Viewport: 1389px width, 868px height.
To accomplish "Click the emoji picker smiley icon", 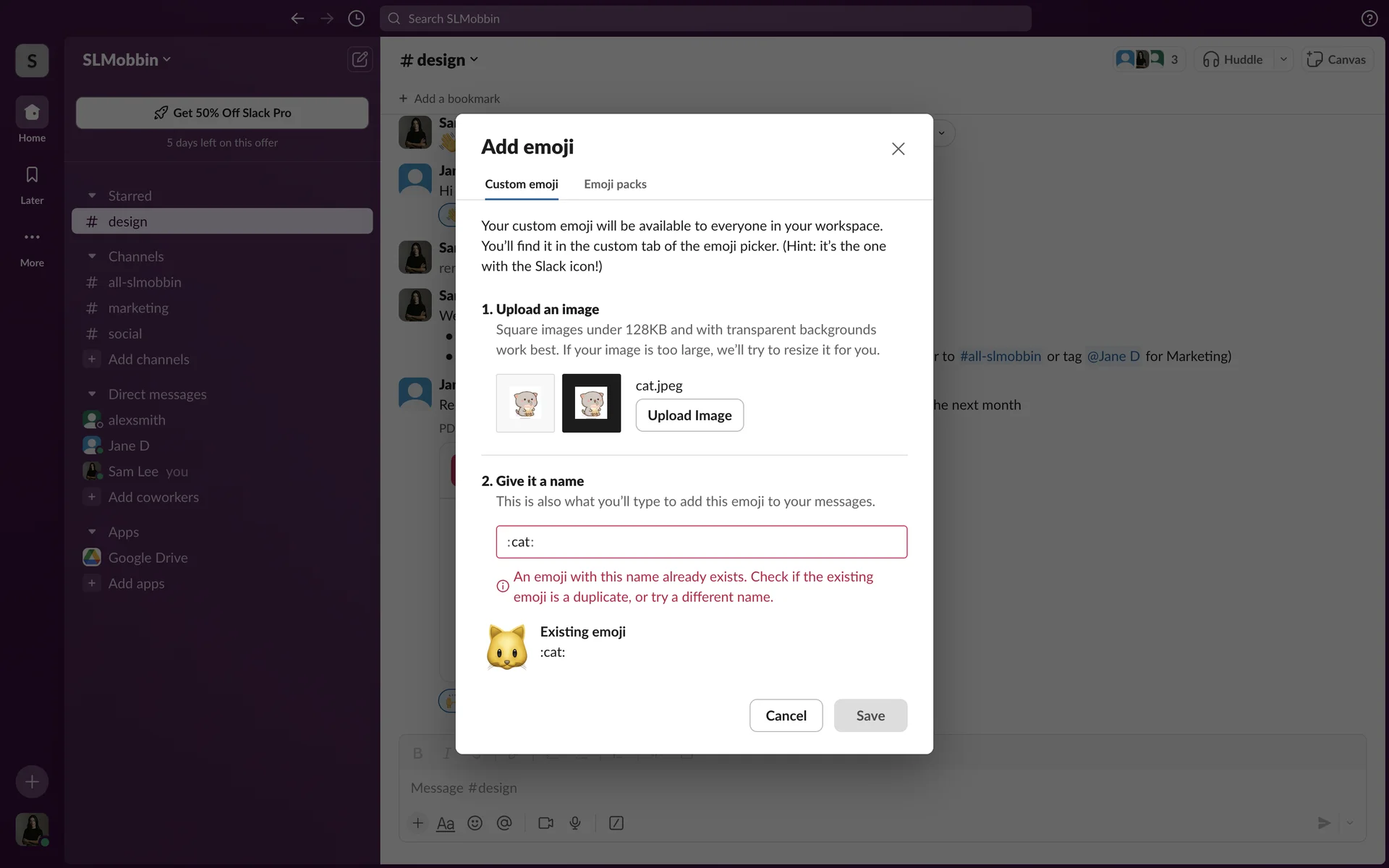I will 475,823.
